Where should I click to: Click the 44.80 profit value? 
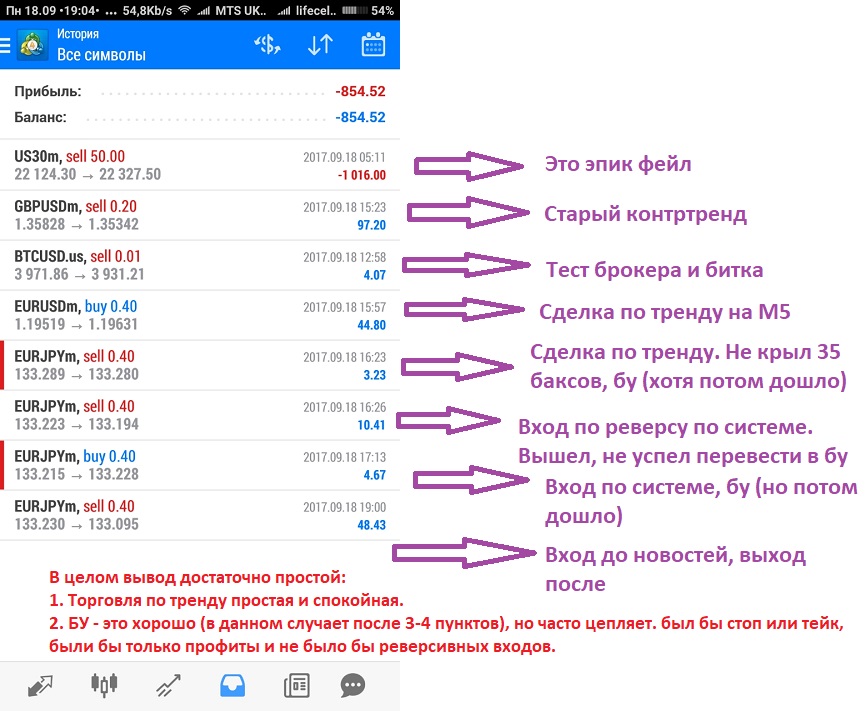pos(371,325)
